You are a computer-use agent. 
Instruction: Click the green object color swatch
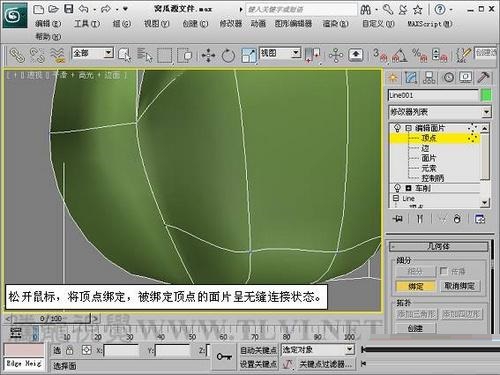coord(486,95)
